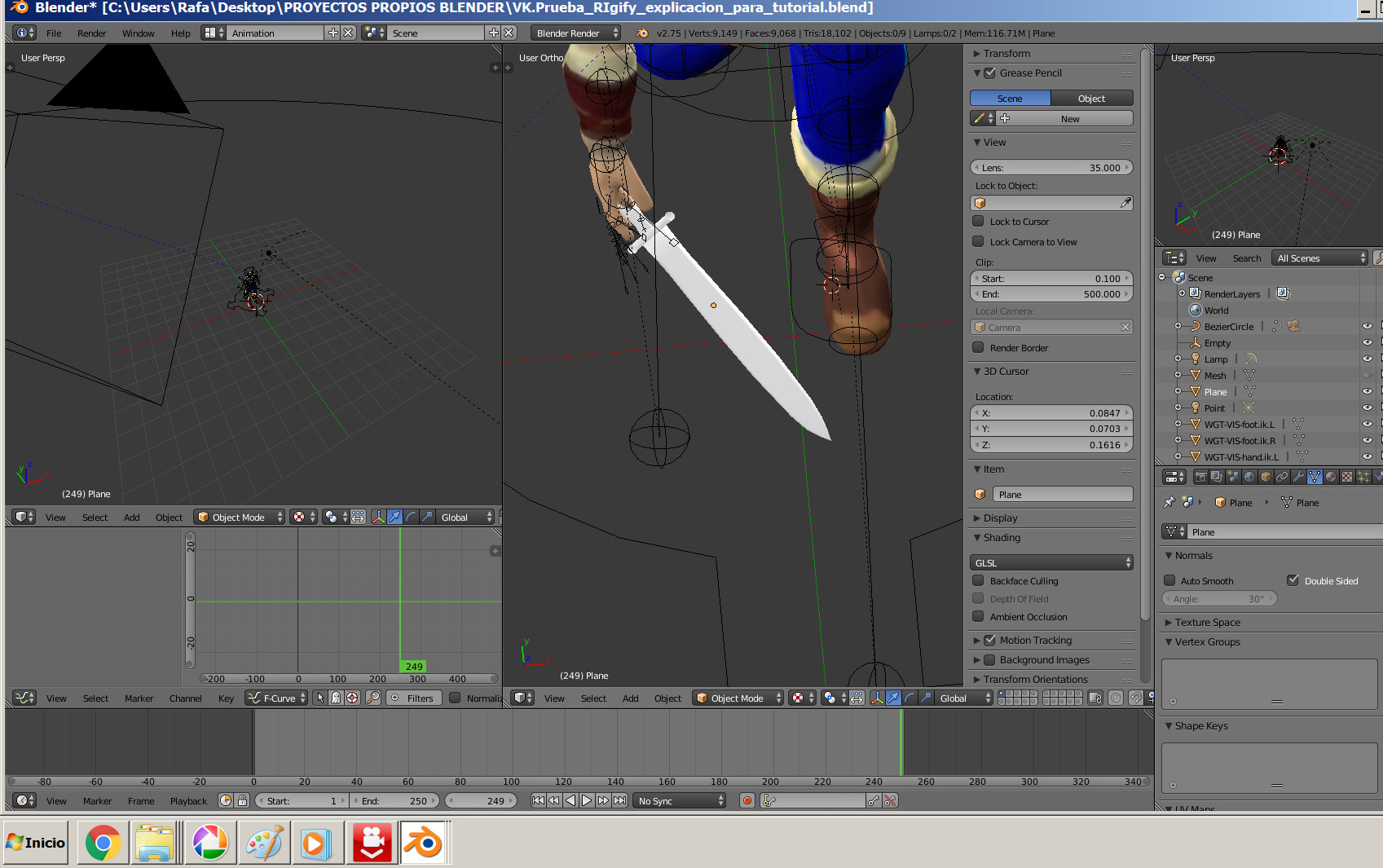Jump to the timeline's last frame
This screenshot has width=1383, height=868.
coord(620,801)
